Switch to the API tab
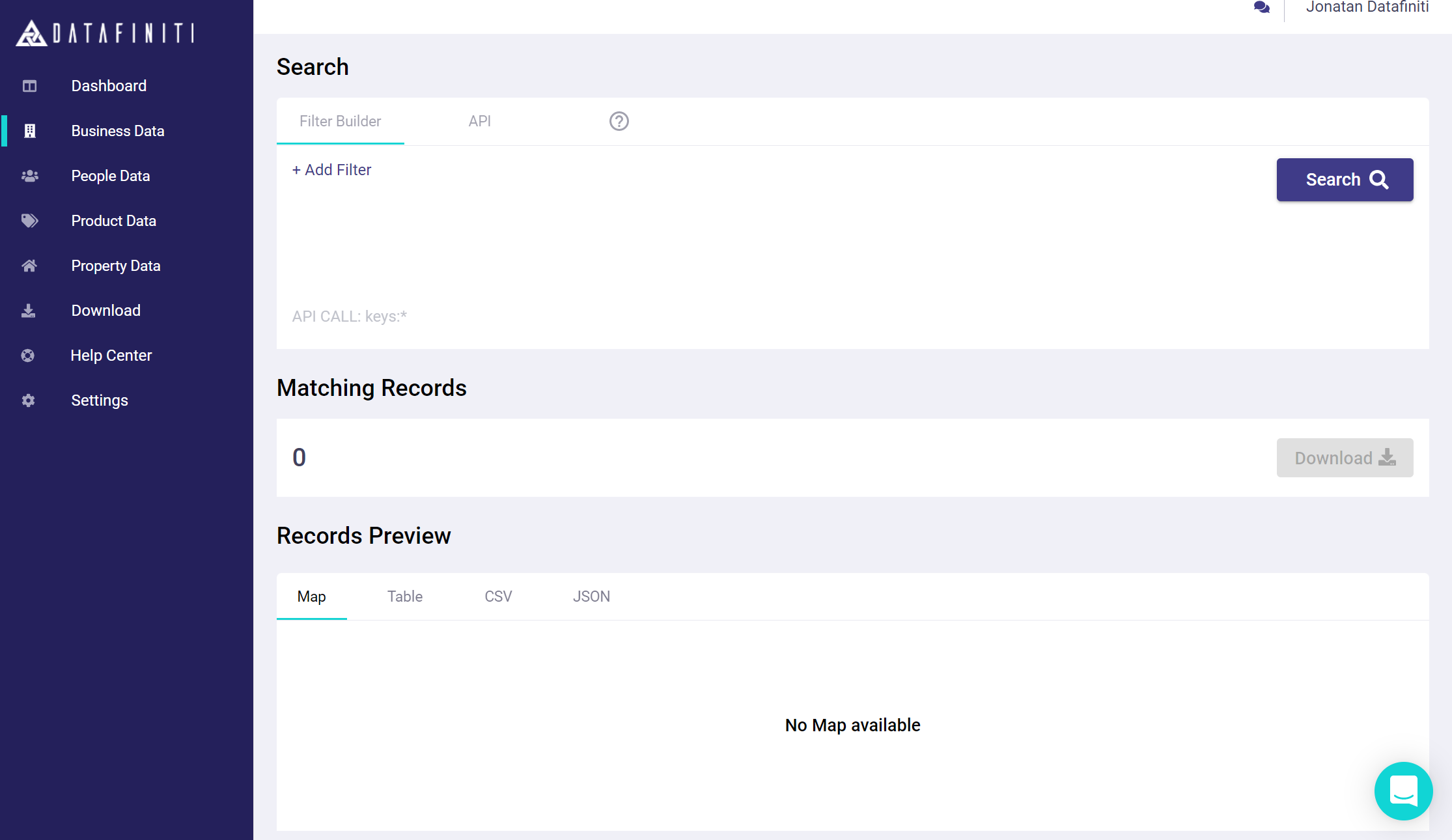Screen dimensions: 1452x840 click(x=479, y=121)
